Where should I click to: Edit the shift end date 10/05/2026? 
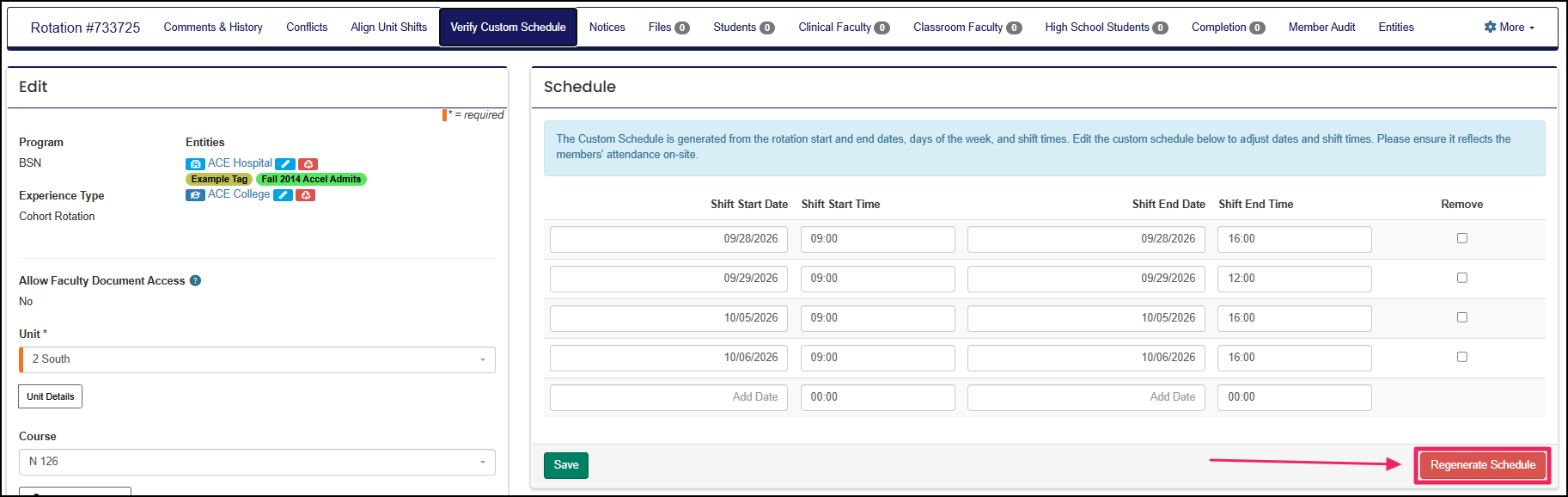(1086, 318)
